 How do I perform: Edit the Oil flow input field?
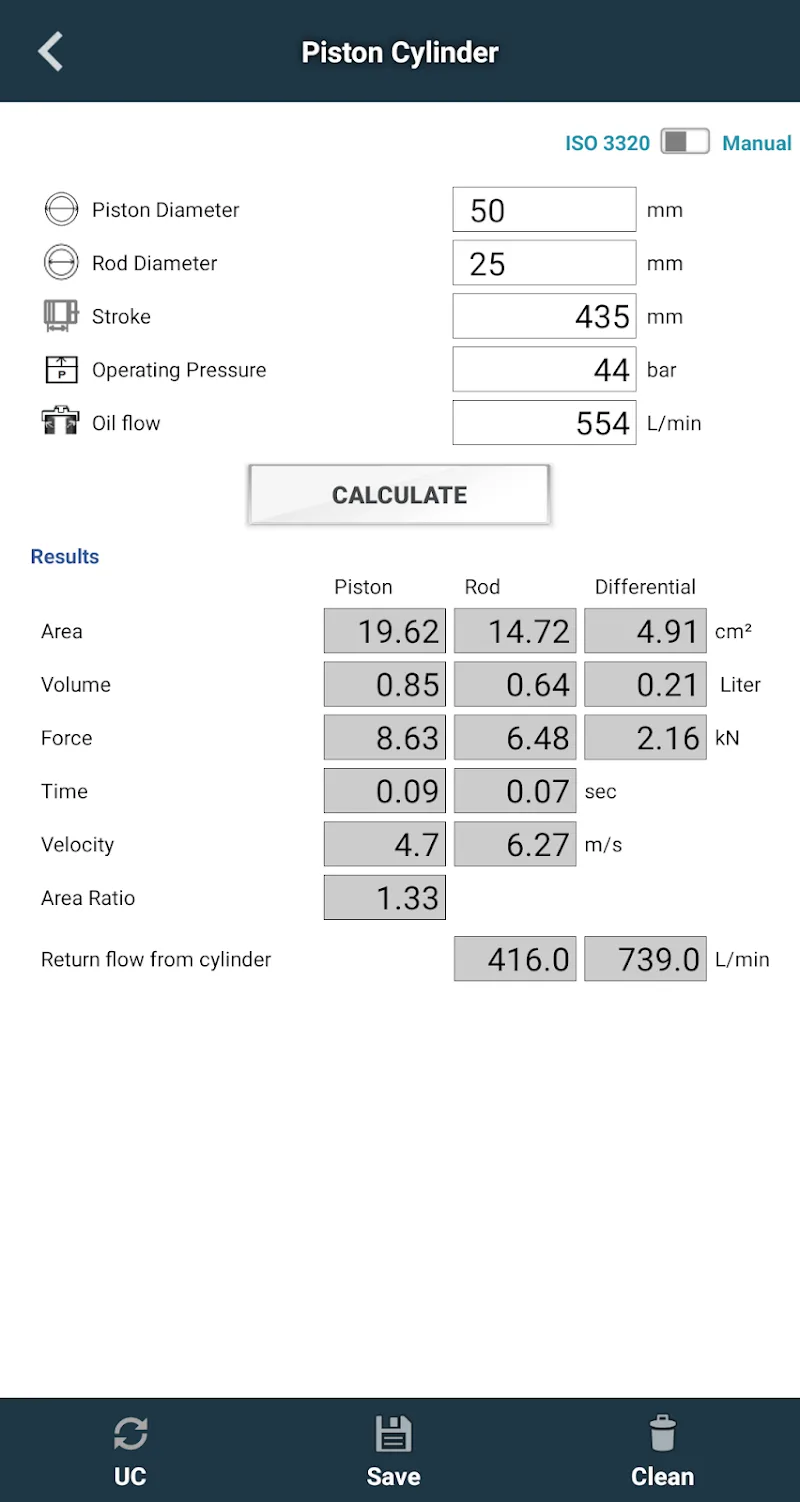point(544,423)
